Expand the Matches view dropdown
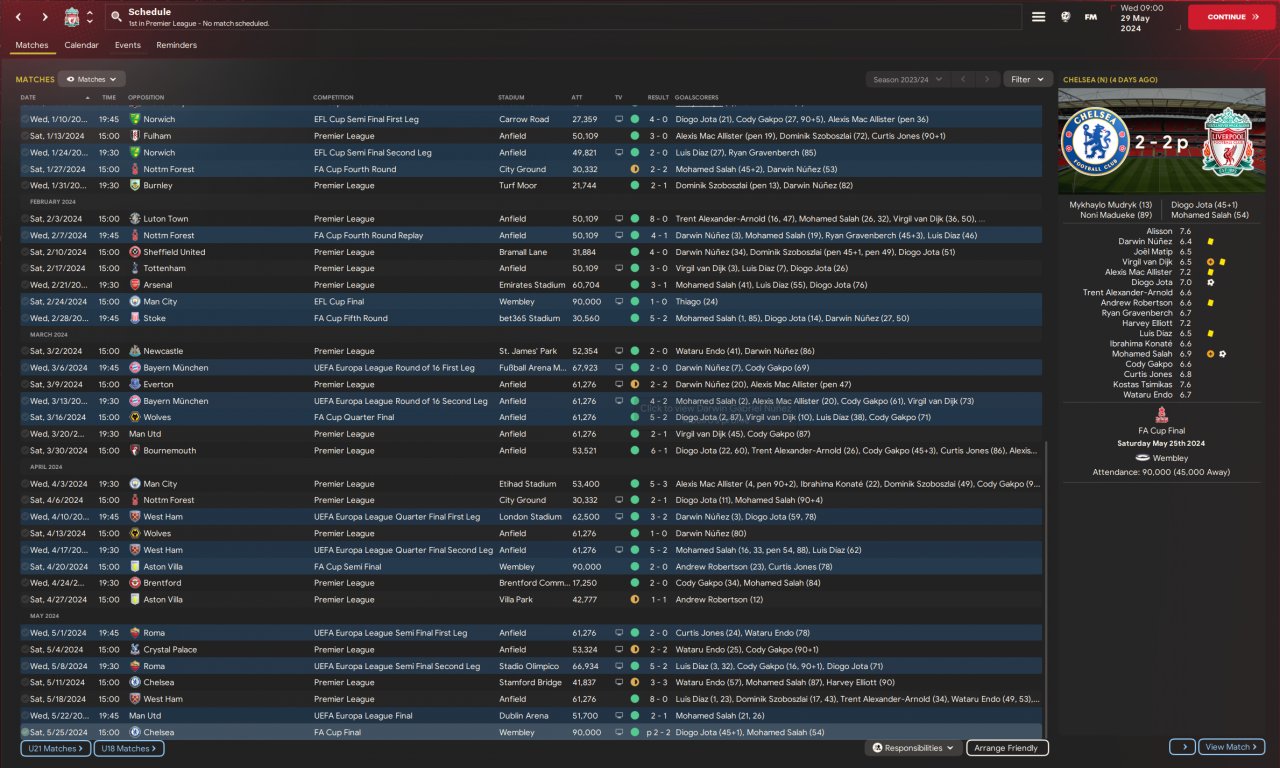The width and height of the screenshot is (1280, 768). pyautogui.click(x=91, y=79)
